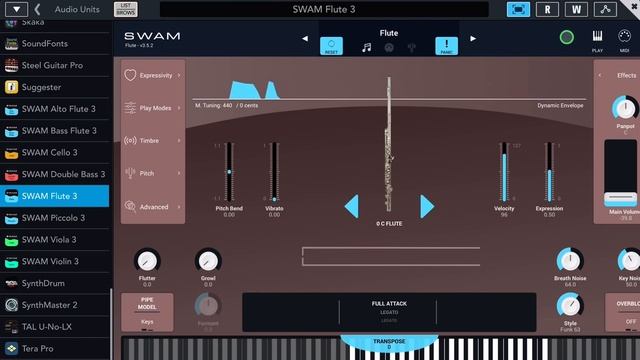Image resolution: width=640 pixels, height=360 pixels.
Task: Select next instrument with blue right triangle
Action: coord(427,206)
